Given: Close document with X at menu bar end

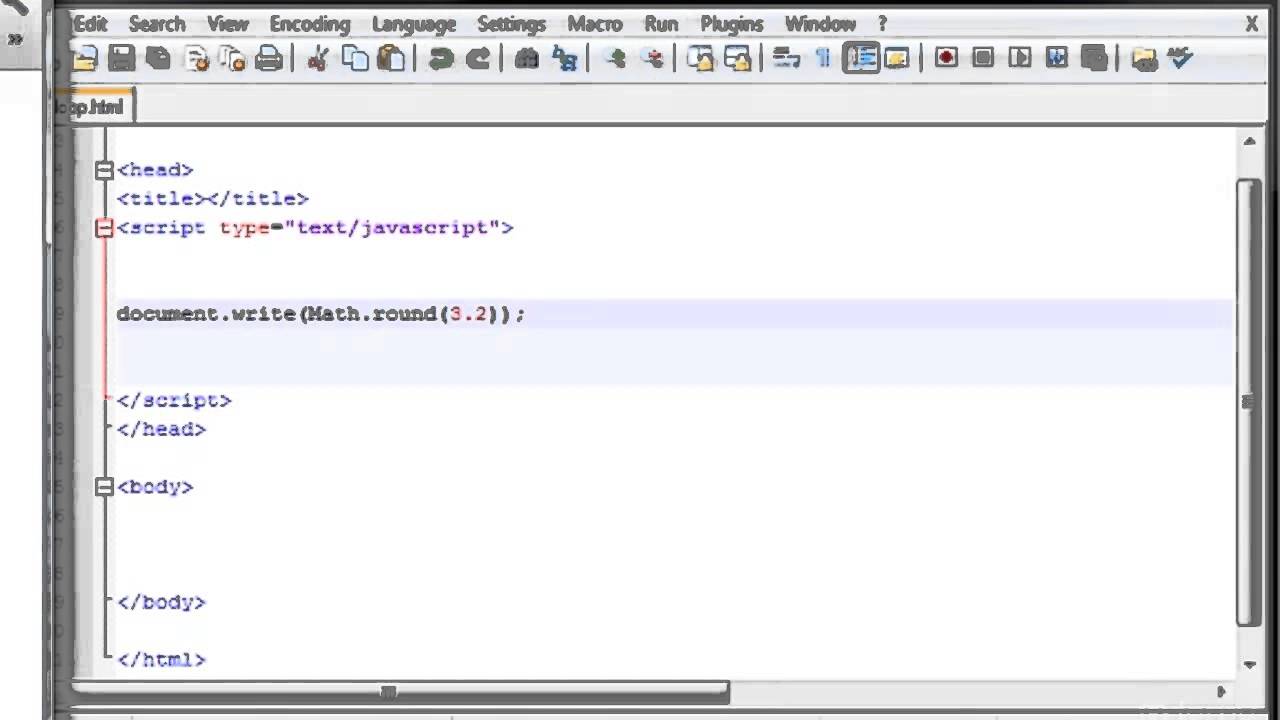Looking at the screenshot, I should point(1251,24).
